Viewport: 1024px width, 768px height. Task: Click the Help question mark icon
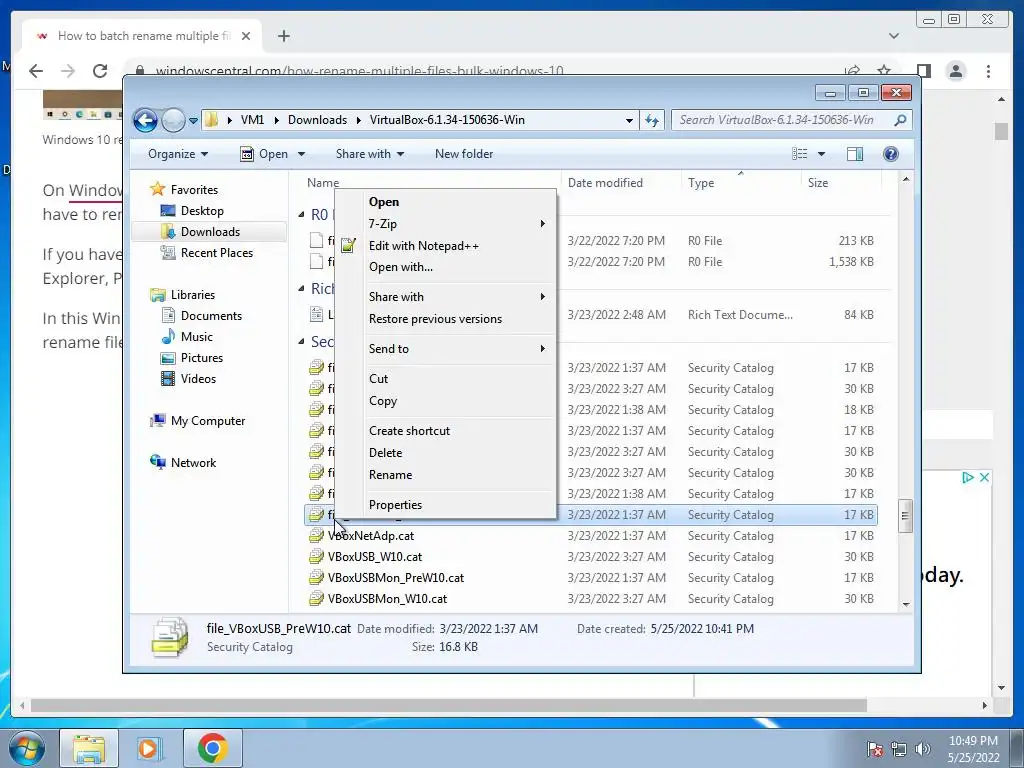coord(891,154)
